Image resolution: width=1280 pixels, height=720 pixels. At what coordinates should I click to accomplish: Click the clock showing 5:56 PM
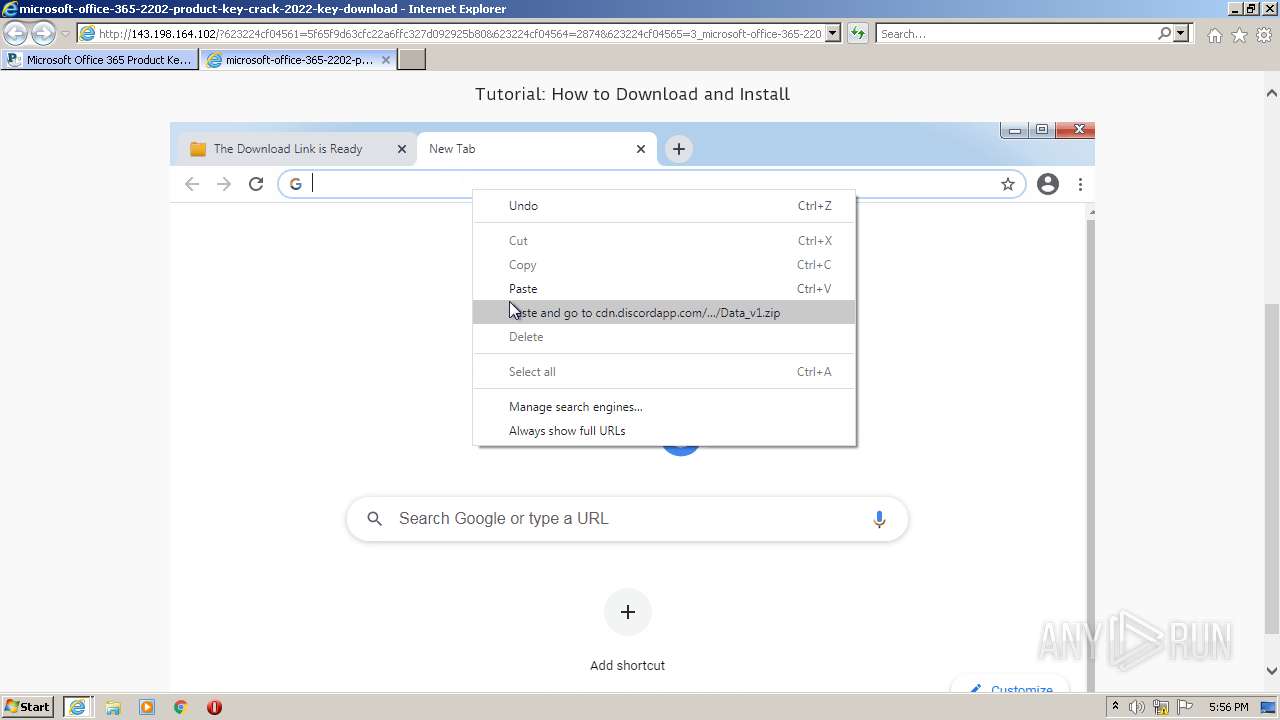tap(1228, 707)
